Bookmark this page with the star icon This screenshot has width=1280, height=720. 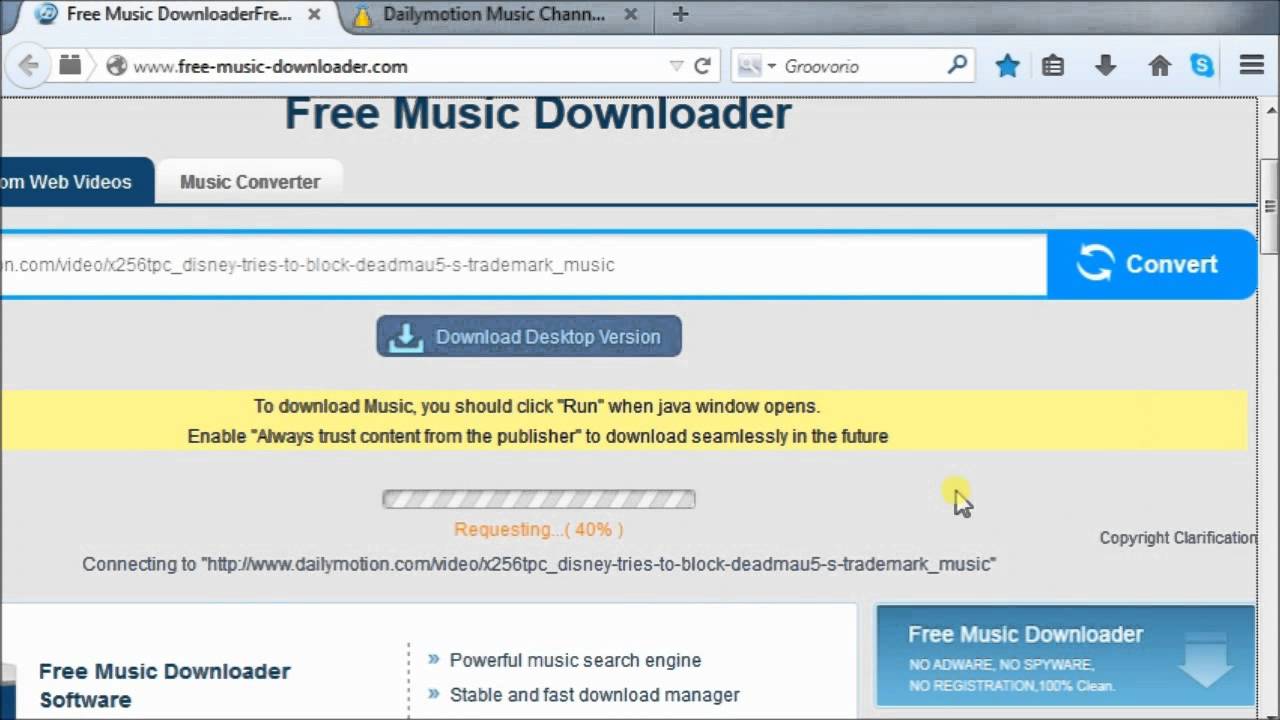[x=1007, y=66]
